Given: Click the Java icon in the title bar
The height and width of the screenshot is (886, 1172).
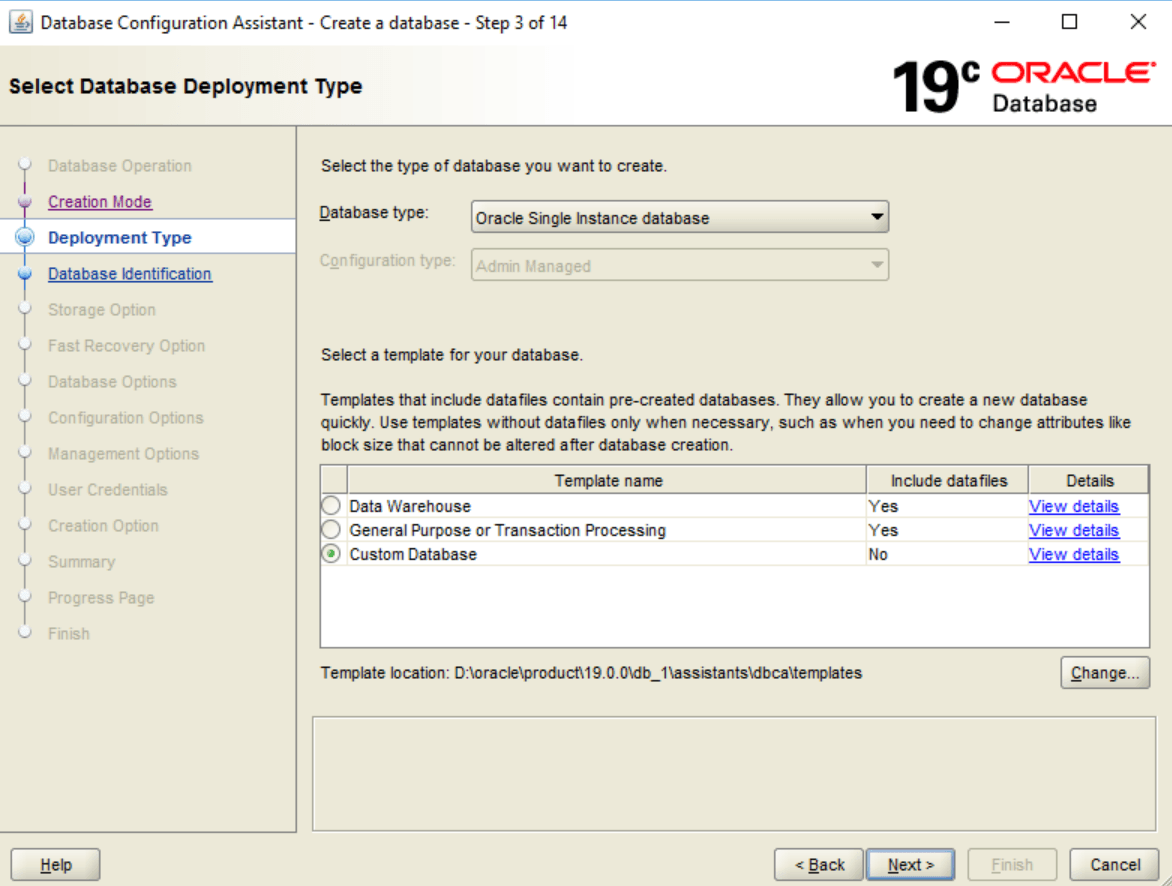Looking at the screenshot, I should click(20, 22).
